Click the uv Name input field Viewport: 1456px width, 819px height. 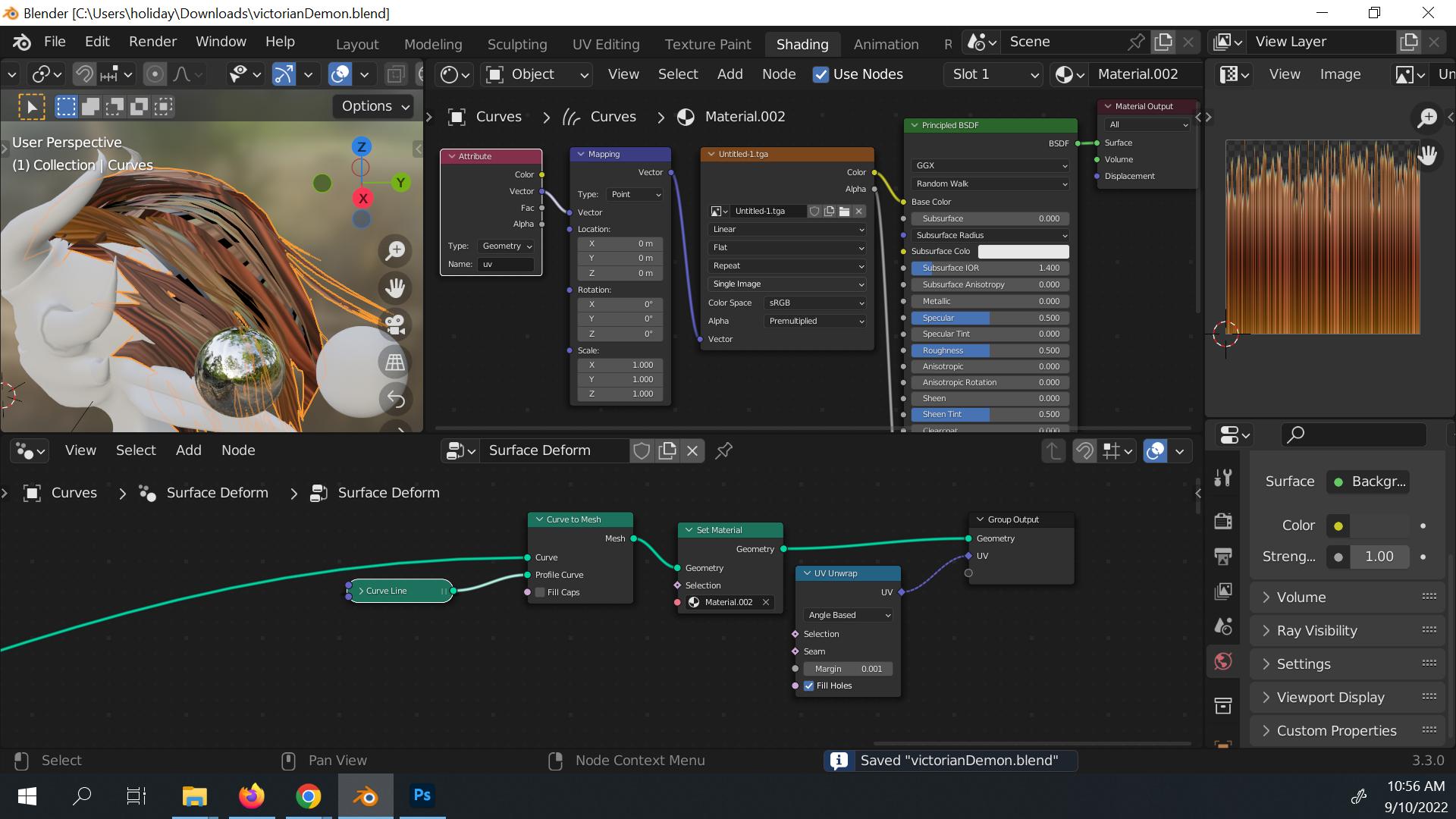(x=506, y=264)
